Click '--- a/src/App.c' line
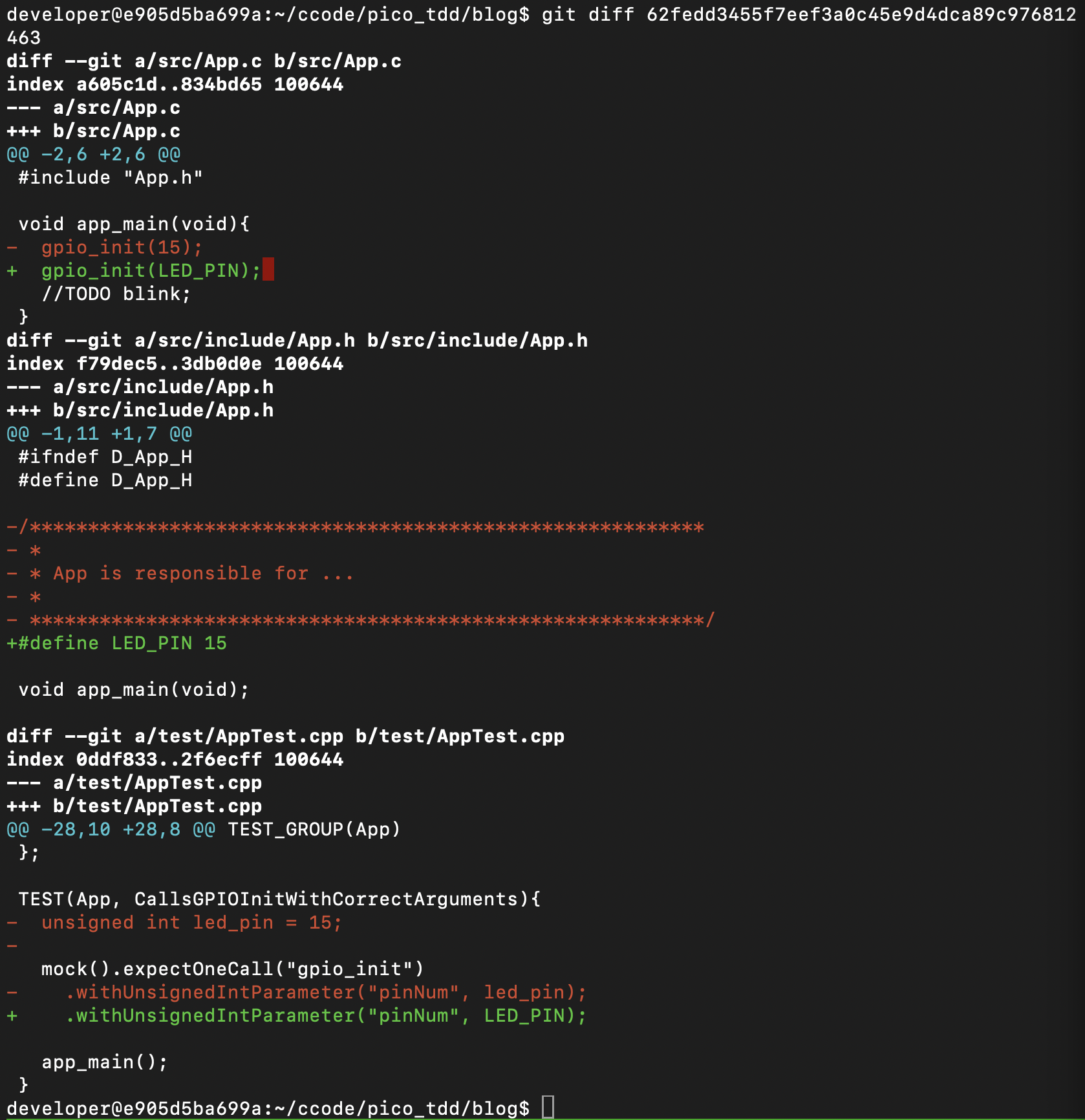The height and width of the screenshot is (1120, 1085). click(94, 108)
